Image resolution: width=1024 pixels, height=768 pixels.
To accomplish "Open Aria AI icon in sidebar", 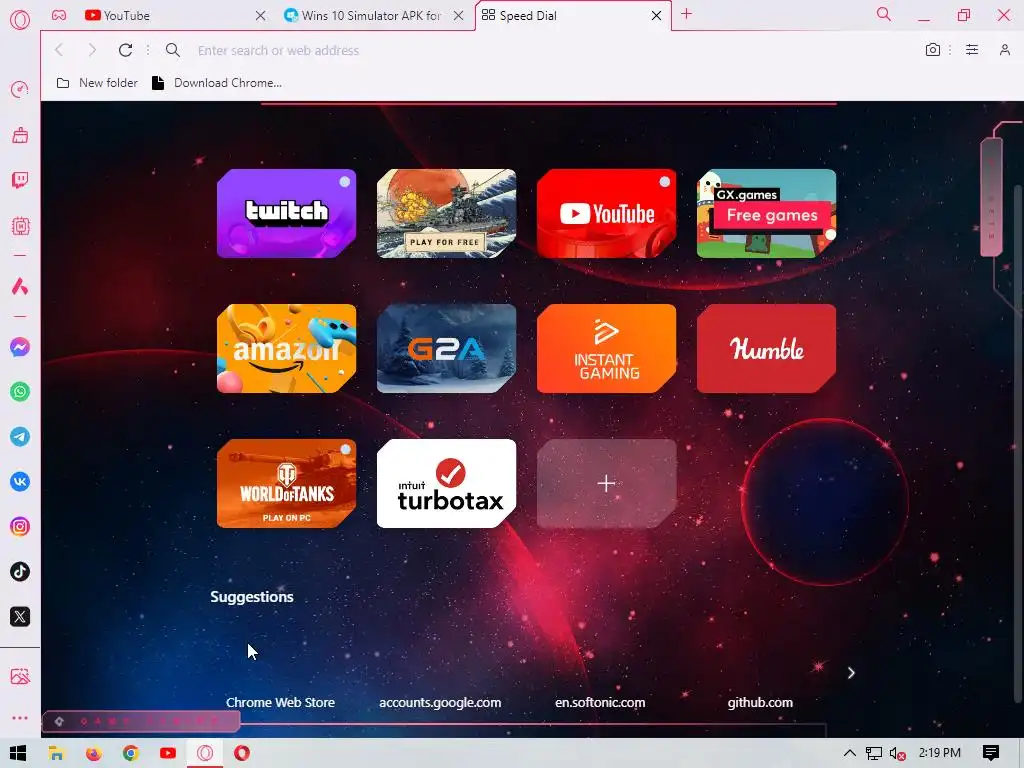I will (x=20, y=286).
